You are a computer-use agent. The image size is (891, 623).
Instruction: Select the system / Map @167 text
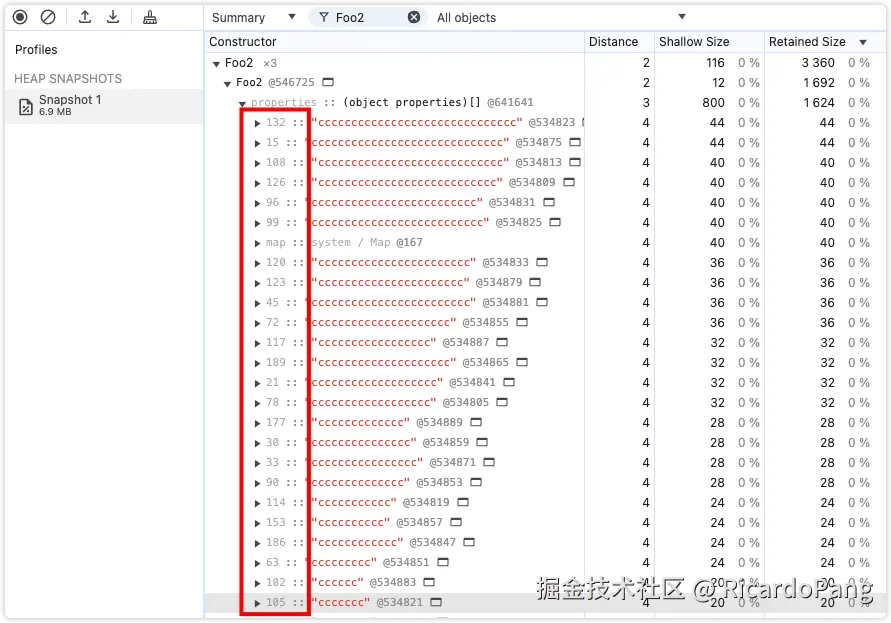367,242
